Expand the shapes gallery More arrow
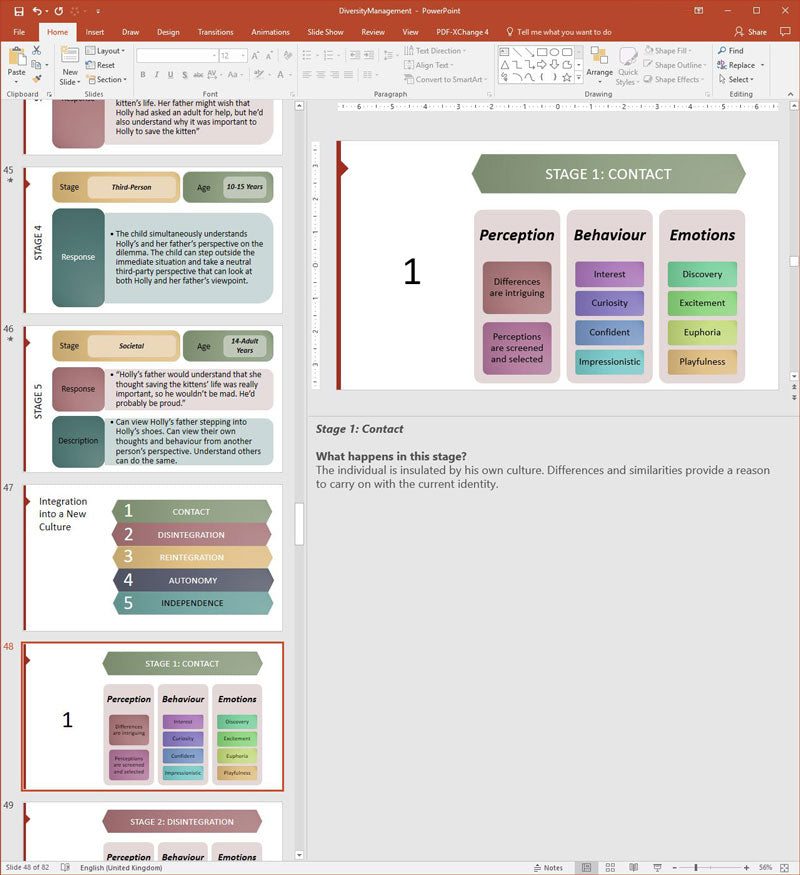This screenshot has width=800, height=875. click(579, 78)
